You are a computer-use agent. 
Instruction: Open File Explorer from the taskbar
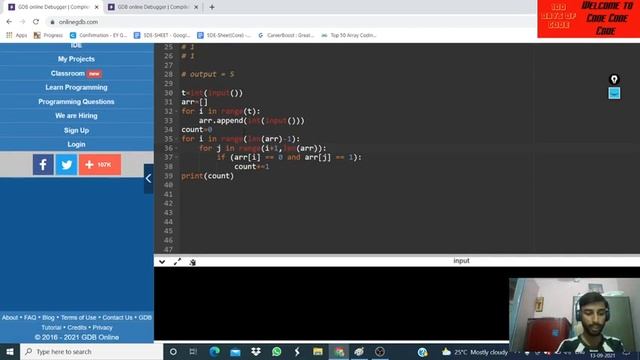coord(318,351)
